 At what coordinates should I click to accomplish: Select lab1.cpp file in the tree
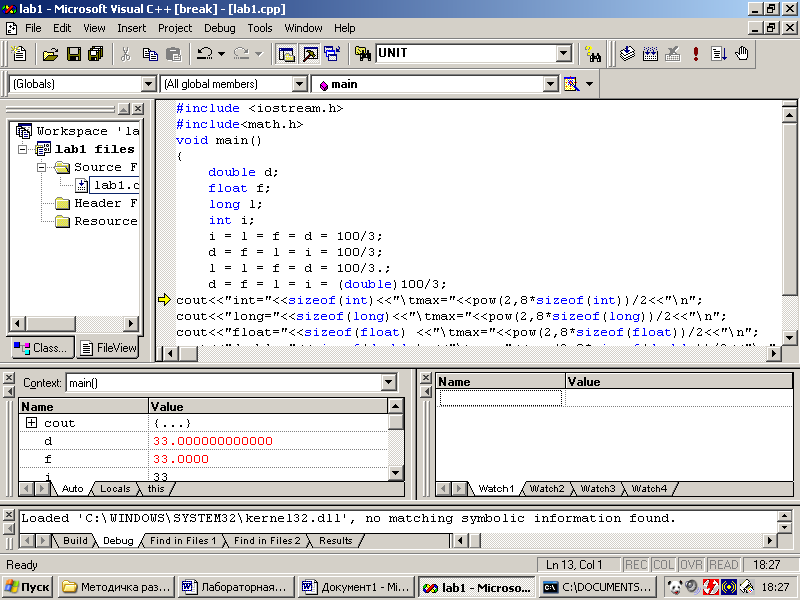tap(114, 185)
